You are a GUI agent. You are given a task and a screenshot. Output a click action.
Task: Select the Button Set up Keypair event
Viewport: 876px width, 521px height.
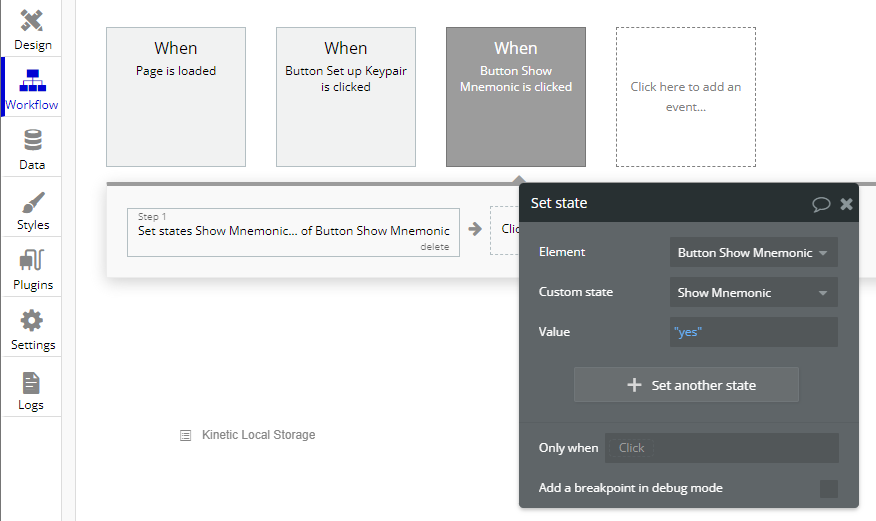[x=346, y=97]
